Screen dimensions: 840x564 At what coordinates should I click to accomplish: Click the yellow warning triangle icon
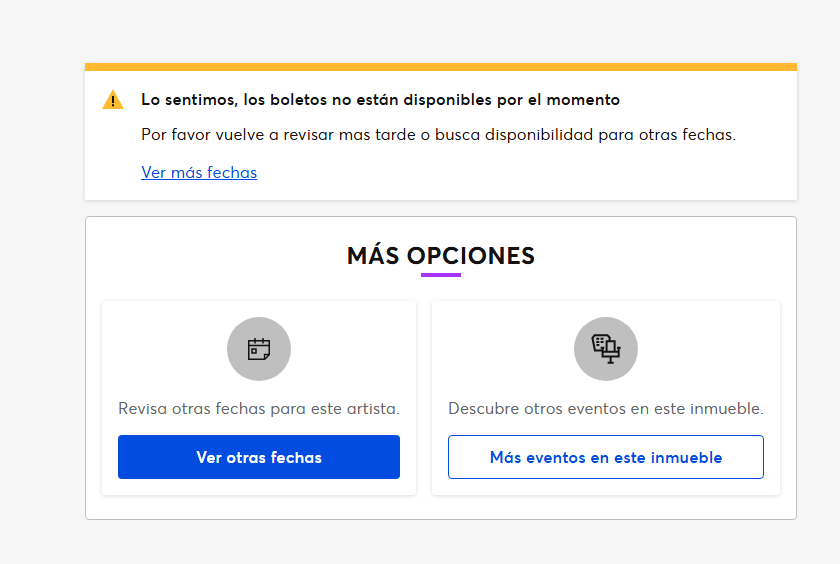click(113, 100)
